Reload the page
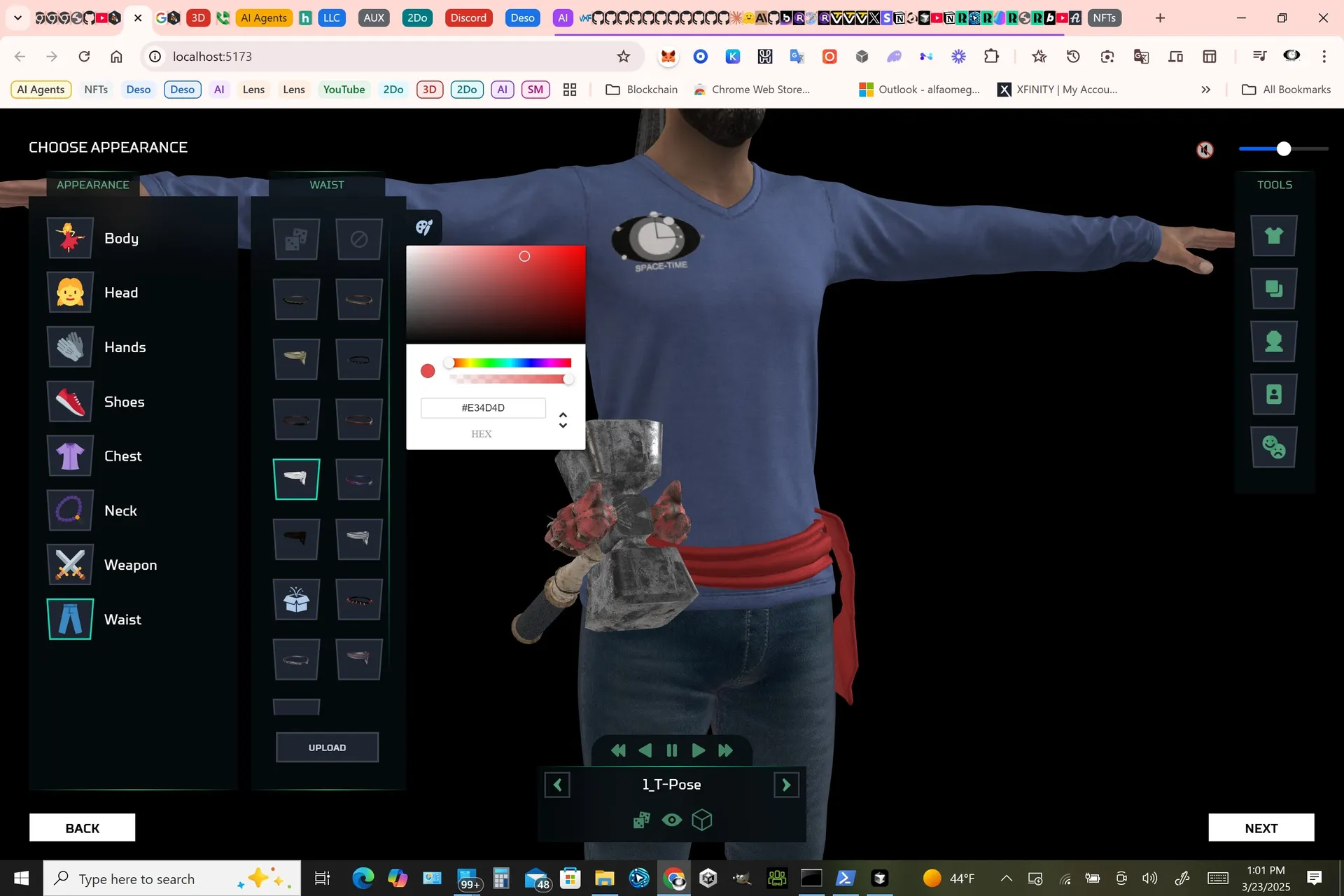Screen dimensions: 1344x896 coord(84,57)
